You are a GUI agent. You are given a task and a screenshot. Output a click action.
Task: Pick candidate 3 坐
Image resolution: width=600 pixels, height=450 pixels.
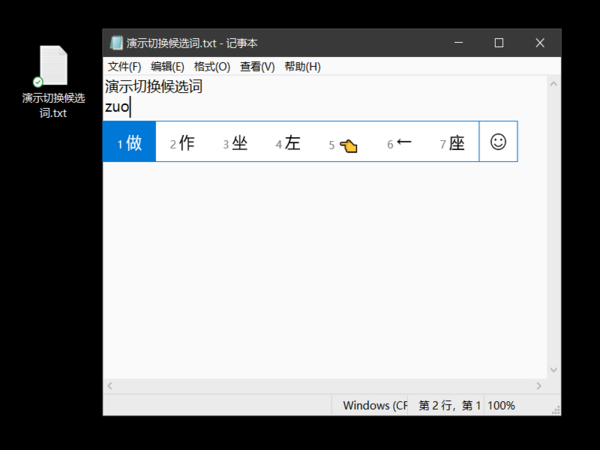point(235,143)
